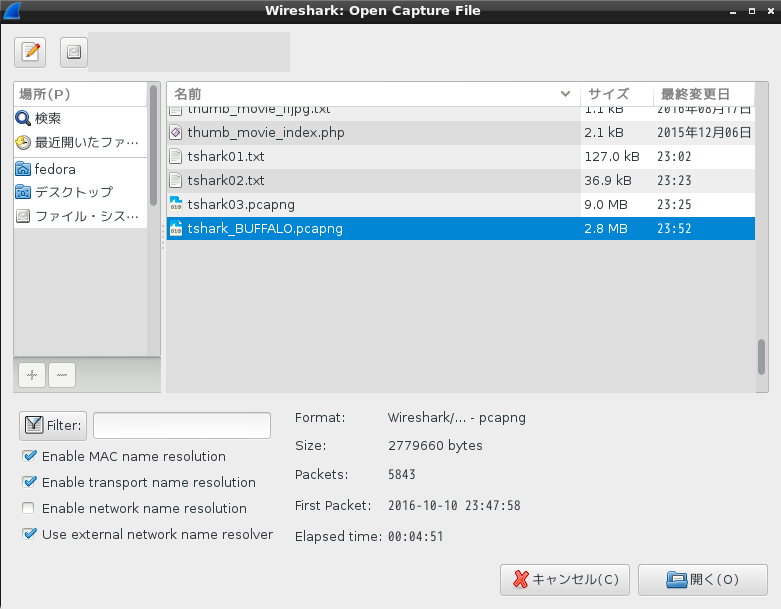Click the tshark02.txt document icon
The height and width of the screenshot is (609, 781).
(176, 180)
